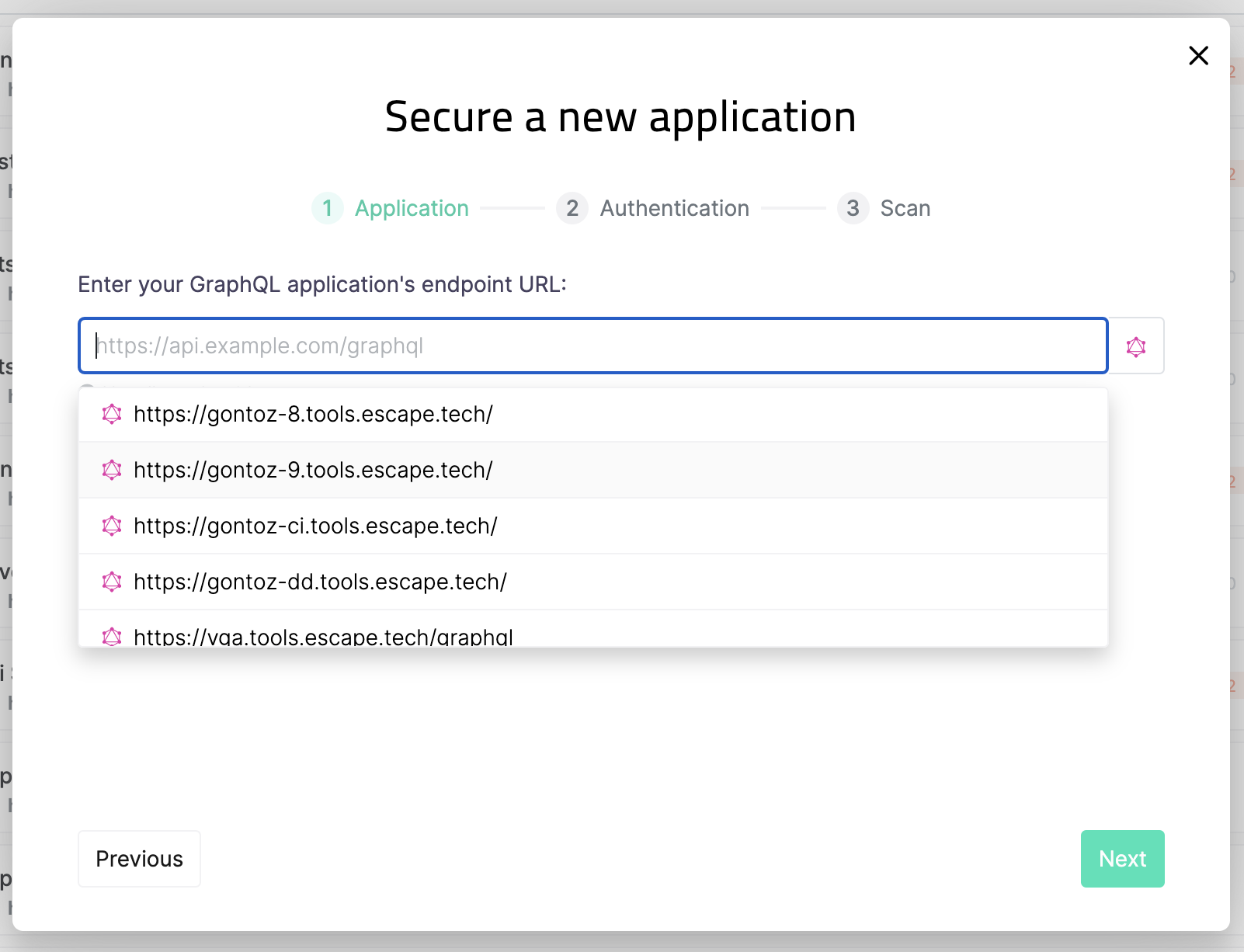
Task: Open the Scan step
Action: pyautogui.click(x=905, y=208)
